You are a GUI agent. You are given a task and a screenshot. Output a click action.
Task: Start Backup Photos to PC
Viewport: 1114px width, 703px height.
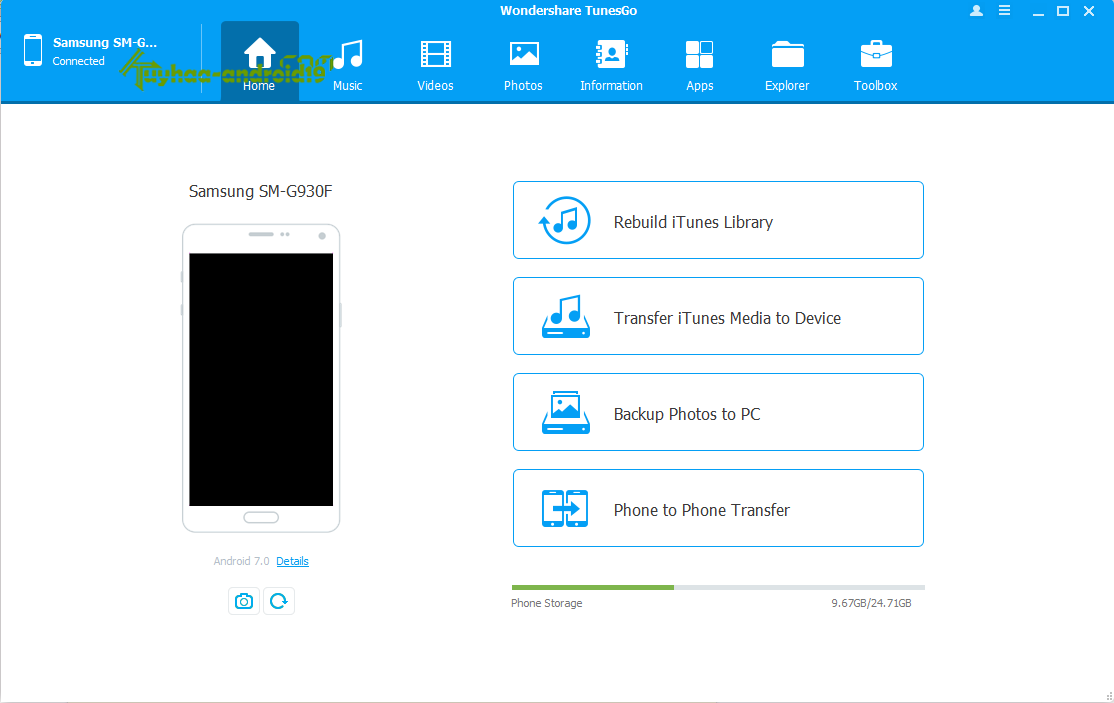pos(718,412)
